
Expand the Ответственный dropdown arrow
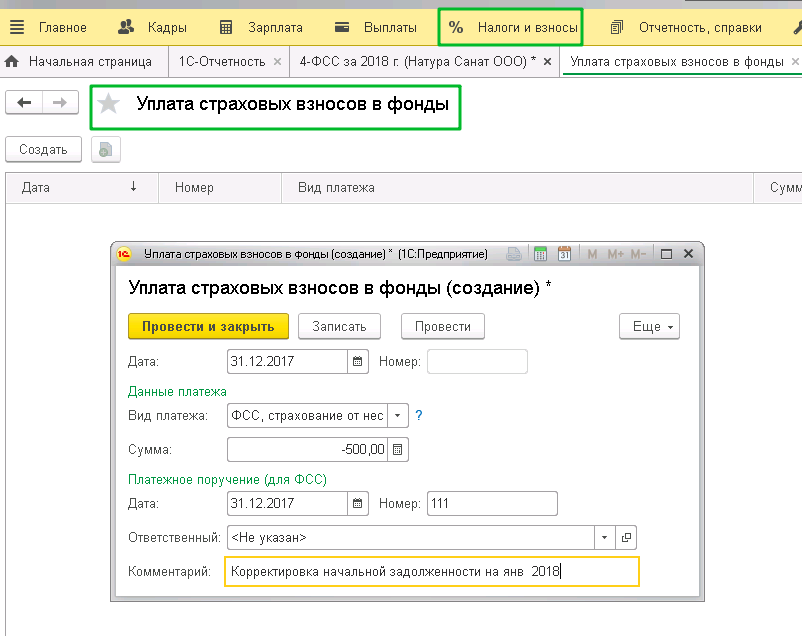point(605,538)
